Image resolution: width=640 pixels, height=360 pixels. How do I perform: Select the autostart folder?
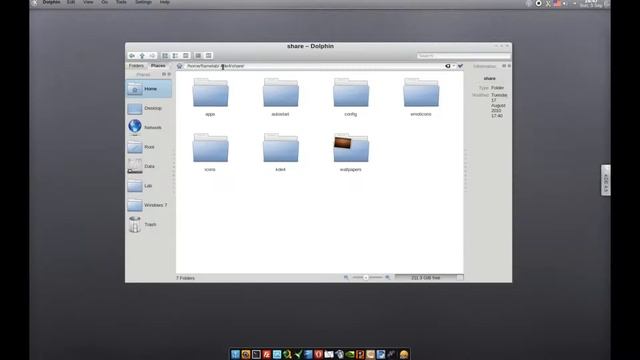pos(280,97)
